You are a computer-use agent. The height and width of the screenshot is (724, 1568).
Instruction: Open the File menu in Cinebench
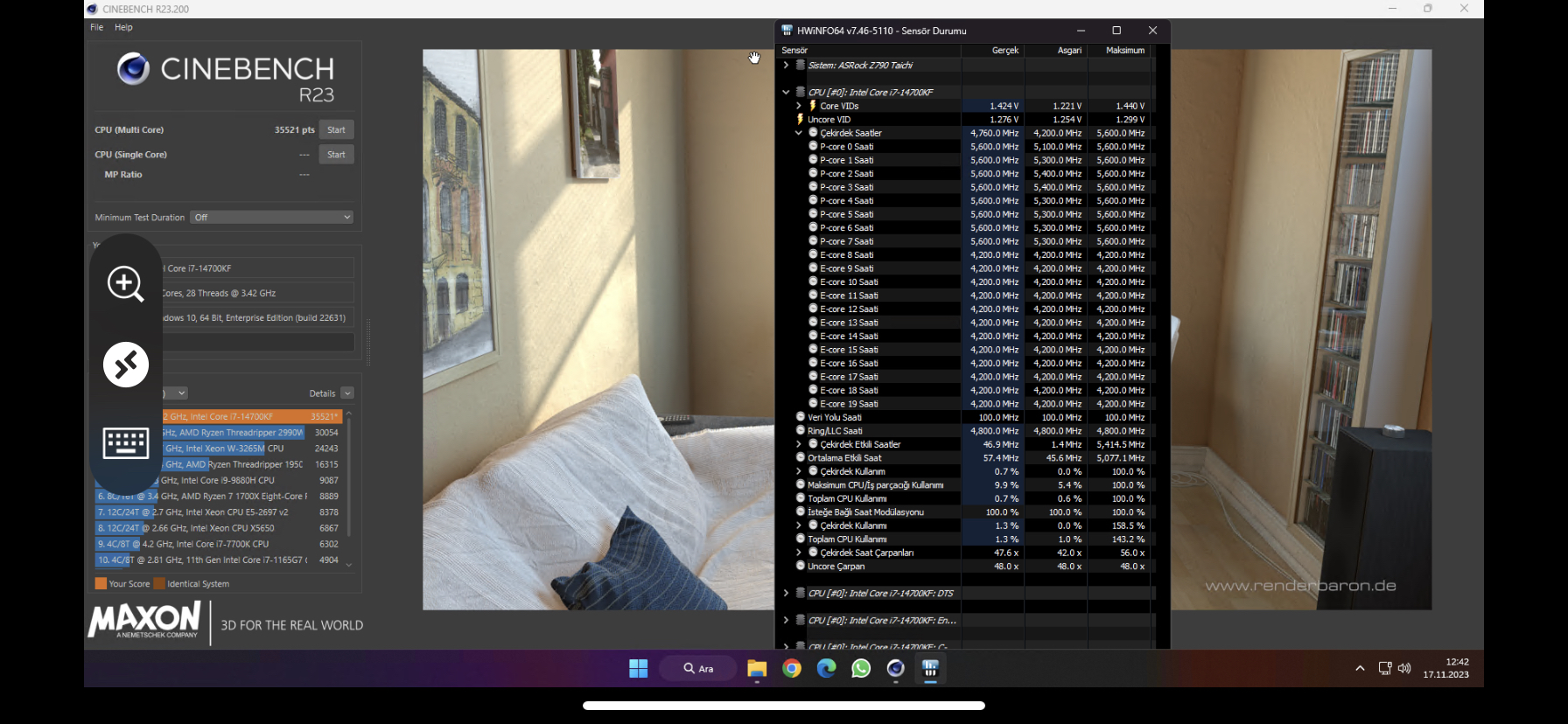(96, 27)
